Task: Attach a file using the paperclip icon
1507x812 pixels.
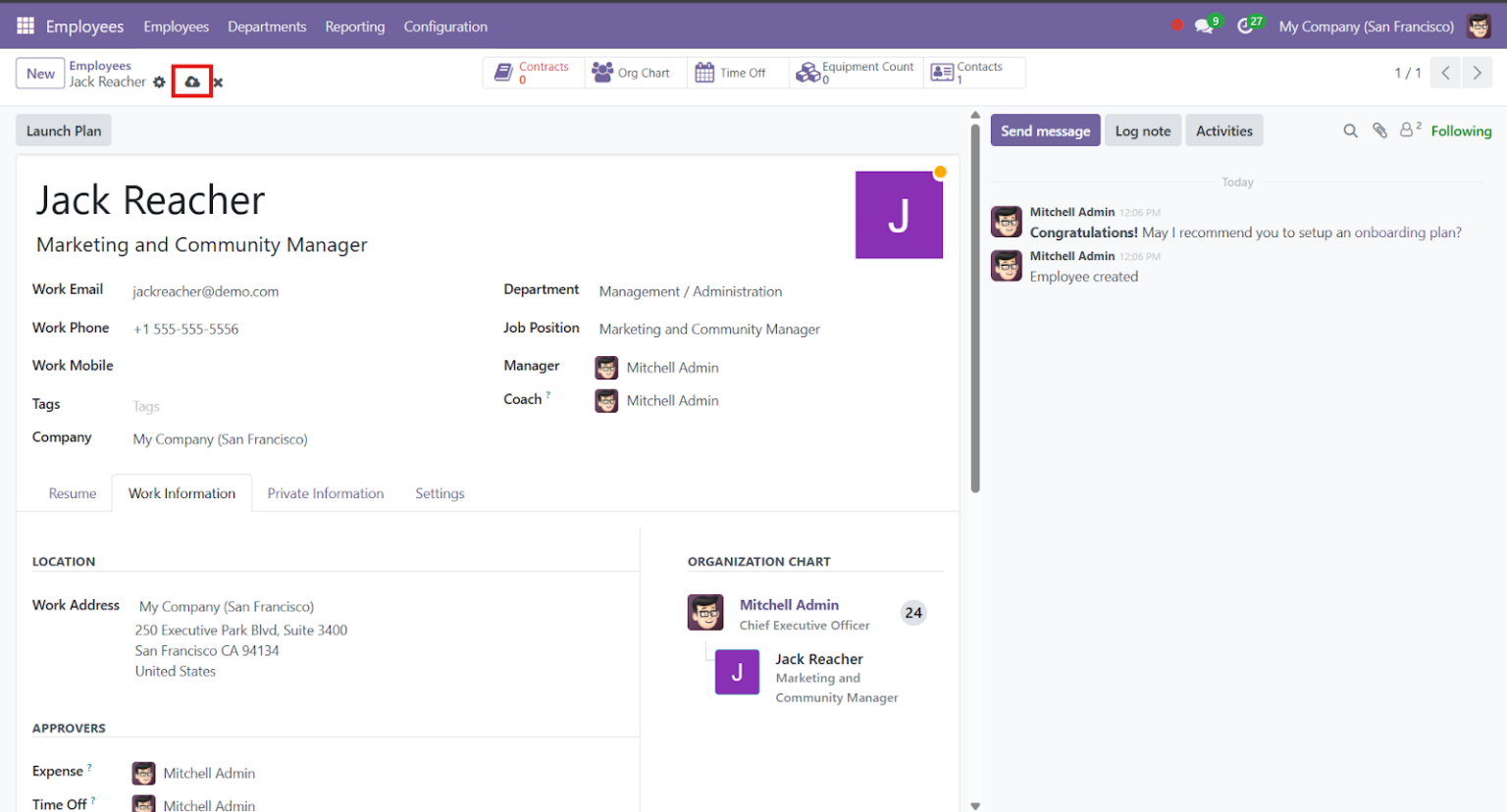Action: (1379, 129)
